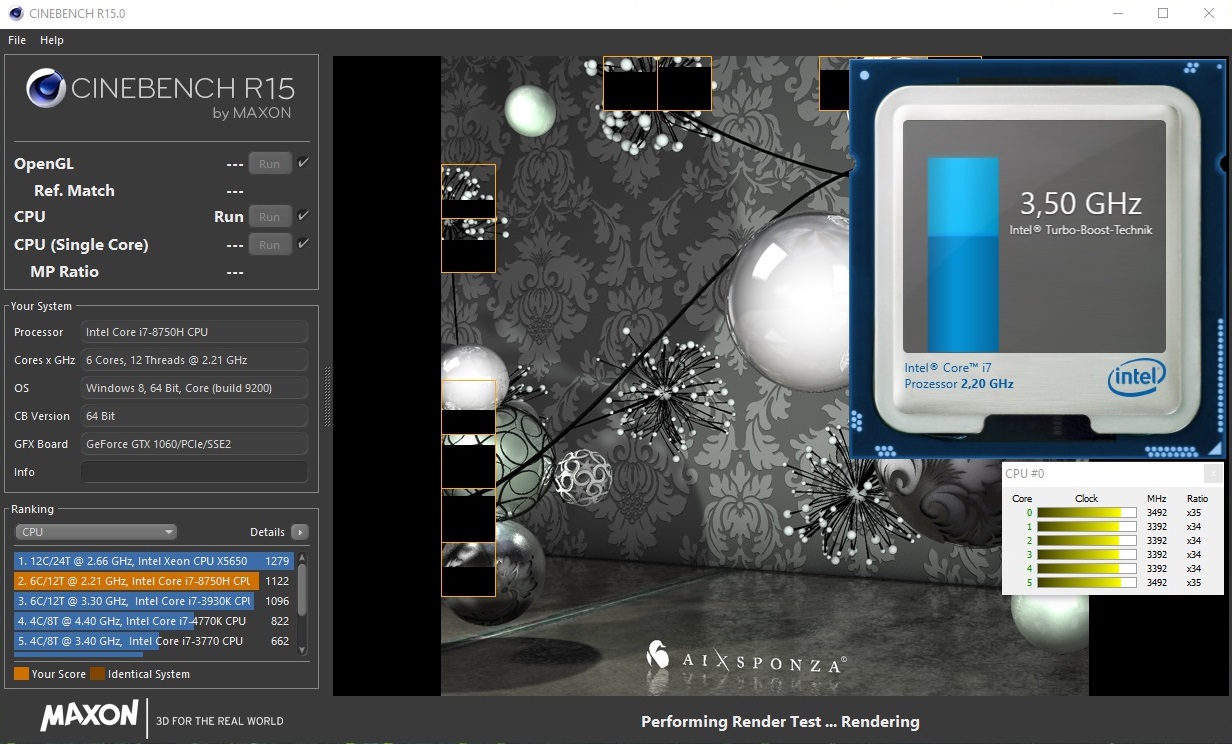The height and width of the screenshot is (744, 1232).
Task: Click the brown Identical System legend swatch
Action: pyautogui.click(x=97, y=674)
